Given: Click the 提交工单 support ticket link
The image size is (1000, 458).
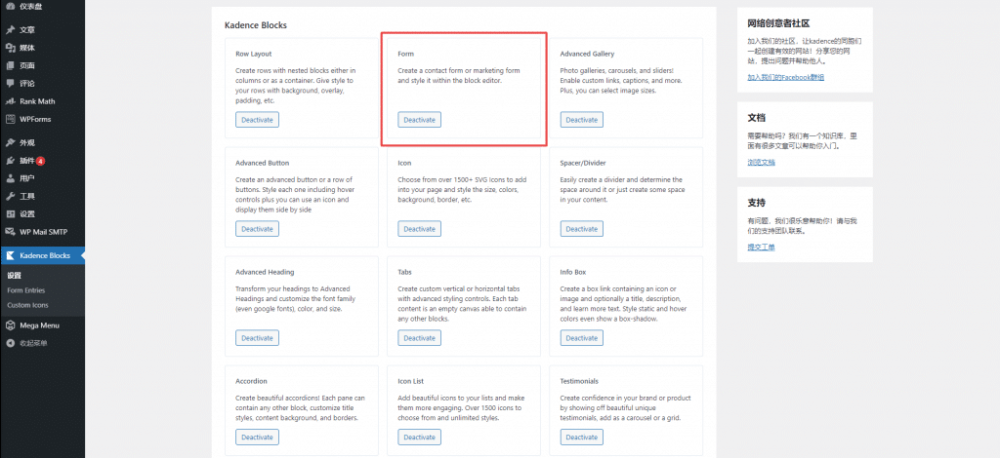Looking at the screenshot, I should [760, 246].
